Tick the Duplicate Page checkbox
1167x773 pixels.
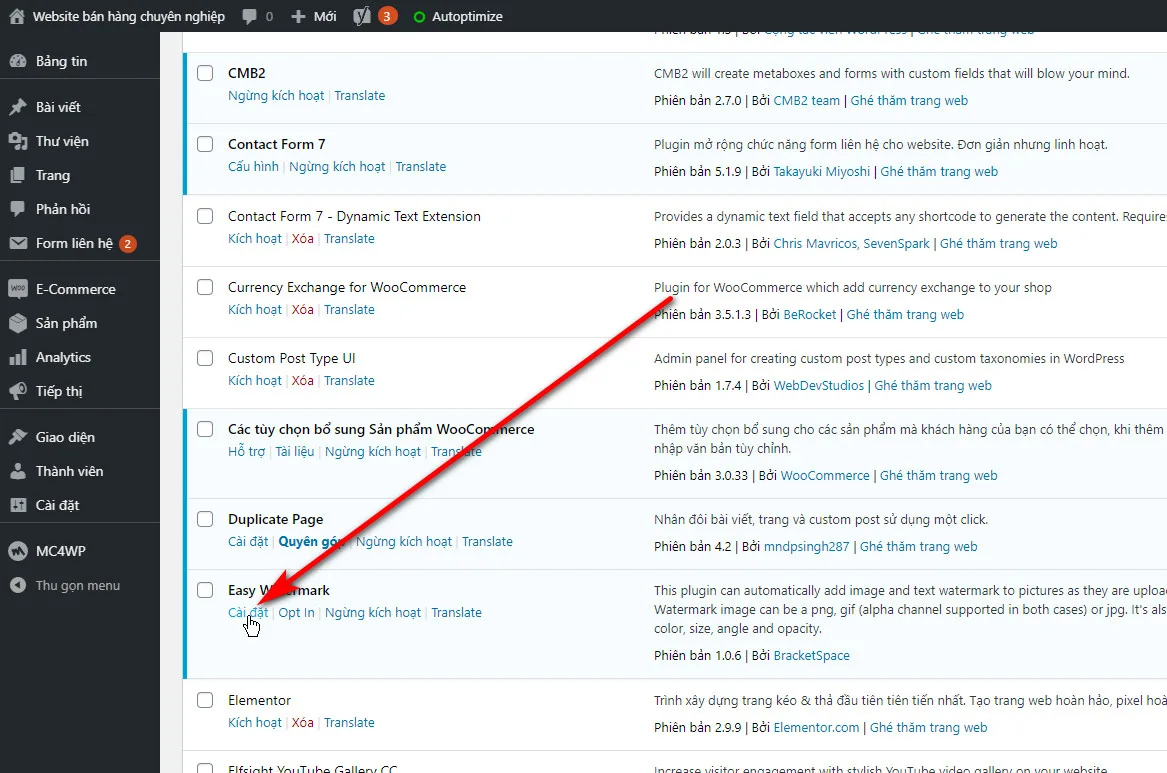[205, 519]
